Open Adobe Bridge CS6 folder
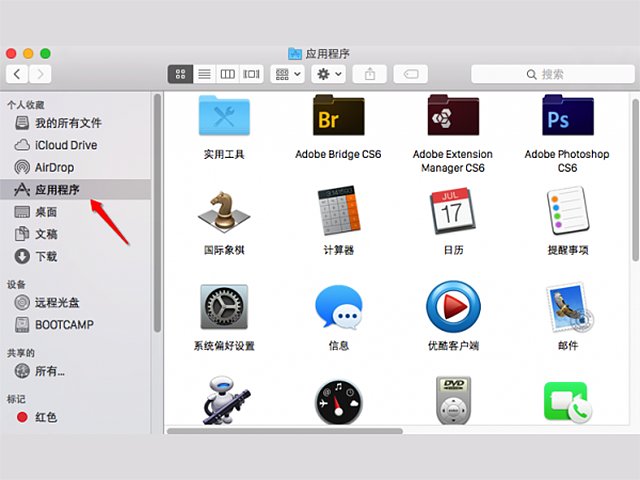Viewport: 640px width, 480px height. [x=338, y=116]
